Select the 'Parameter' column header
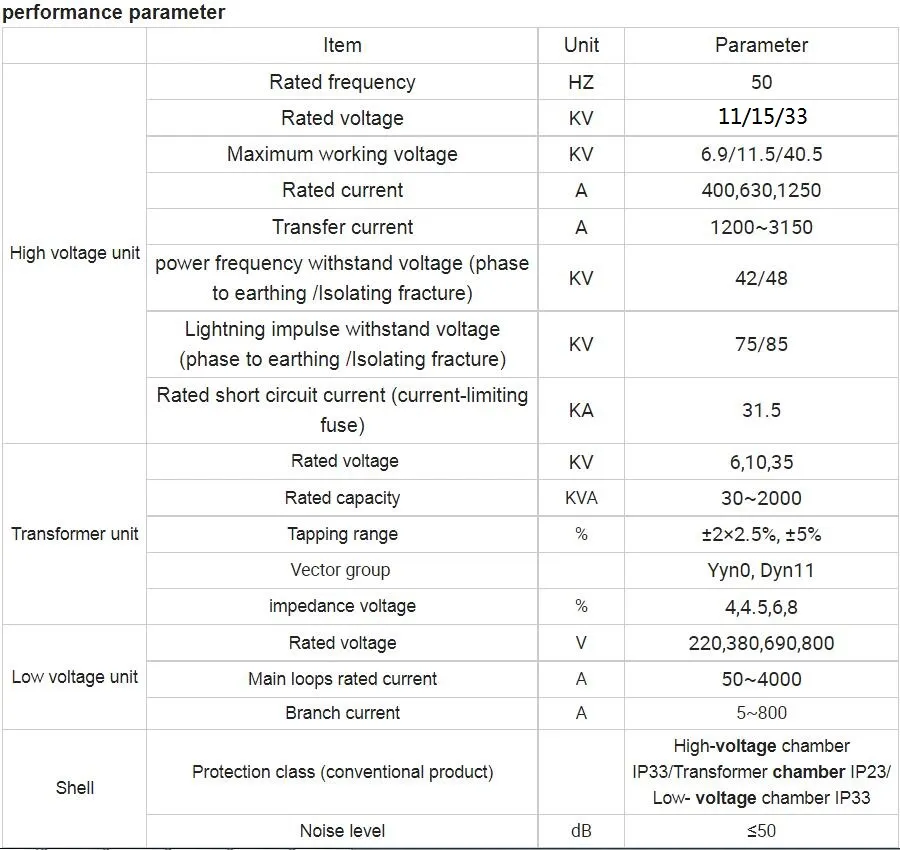This screenshot has height=850, width=900. pos(761,45)
